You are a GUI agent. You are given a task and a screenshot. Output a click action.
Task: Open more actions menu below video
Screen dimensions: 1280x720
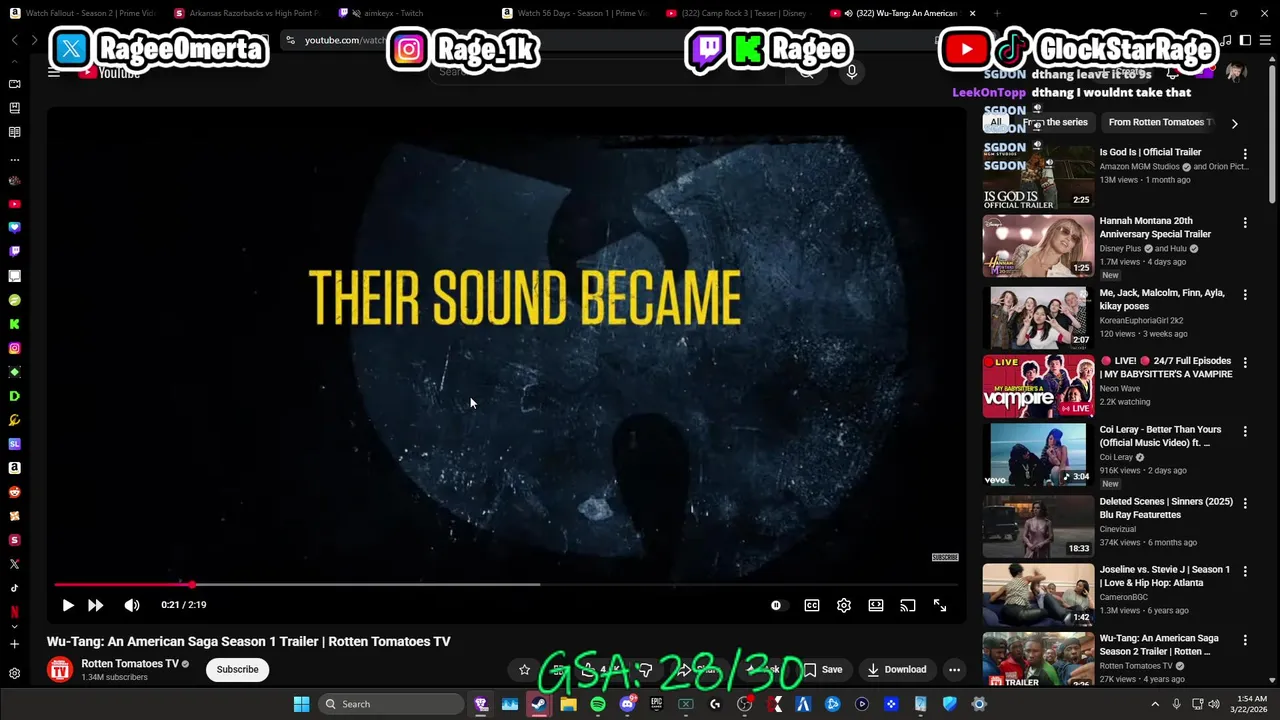955,669
